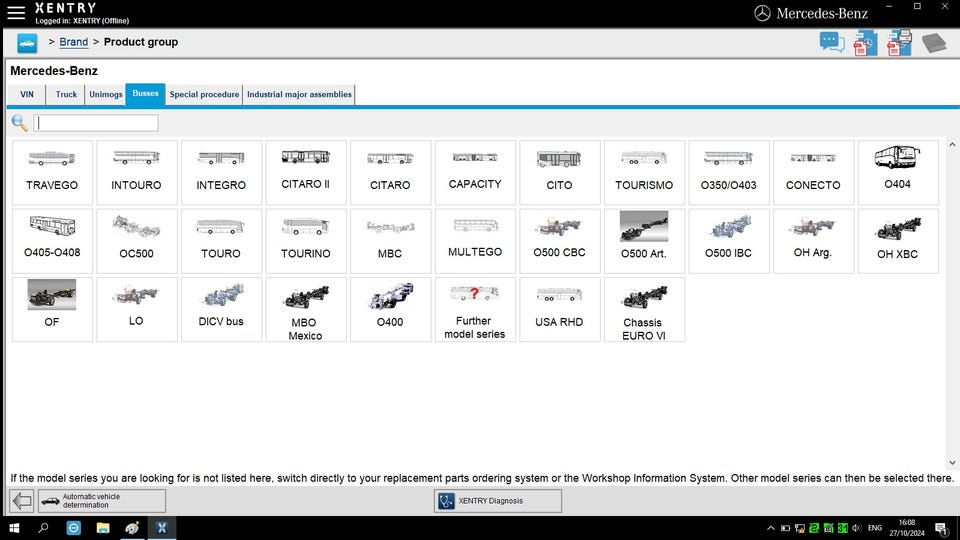The width and height of the screenshot is (960, 540).
Task: Select the INTEGRO bus model
Action: coord(221,172)
